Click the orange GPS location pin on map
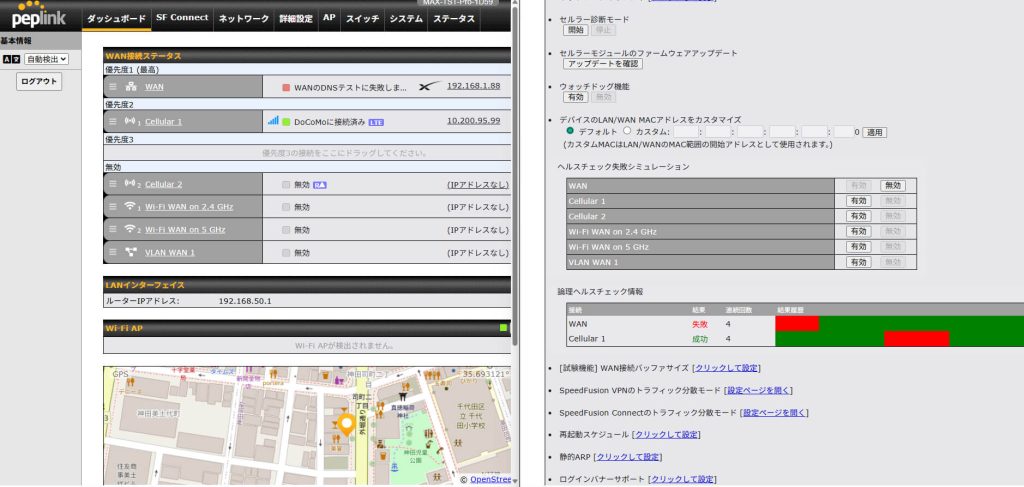 click(347, 424)
